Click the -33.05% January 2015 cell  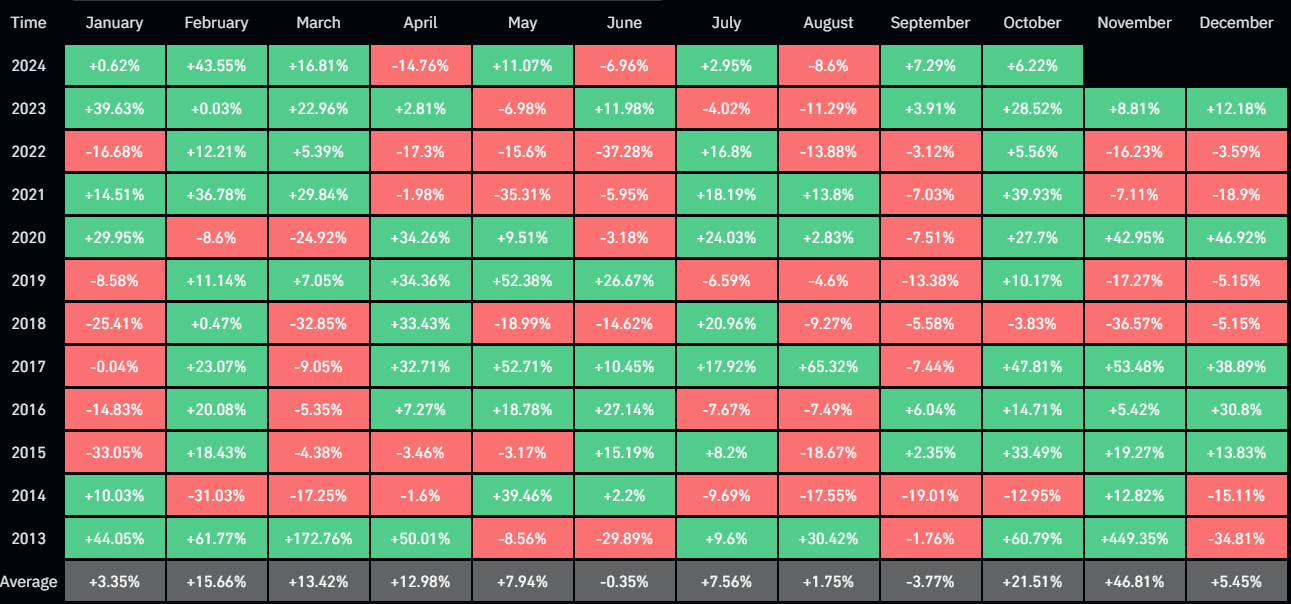[x=114, y=452]
